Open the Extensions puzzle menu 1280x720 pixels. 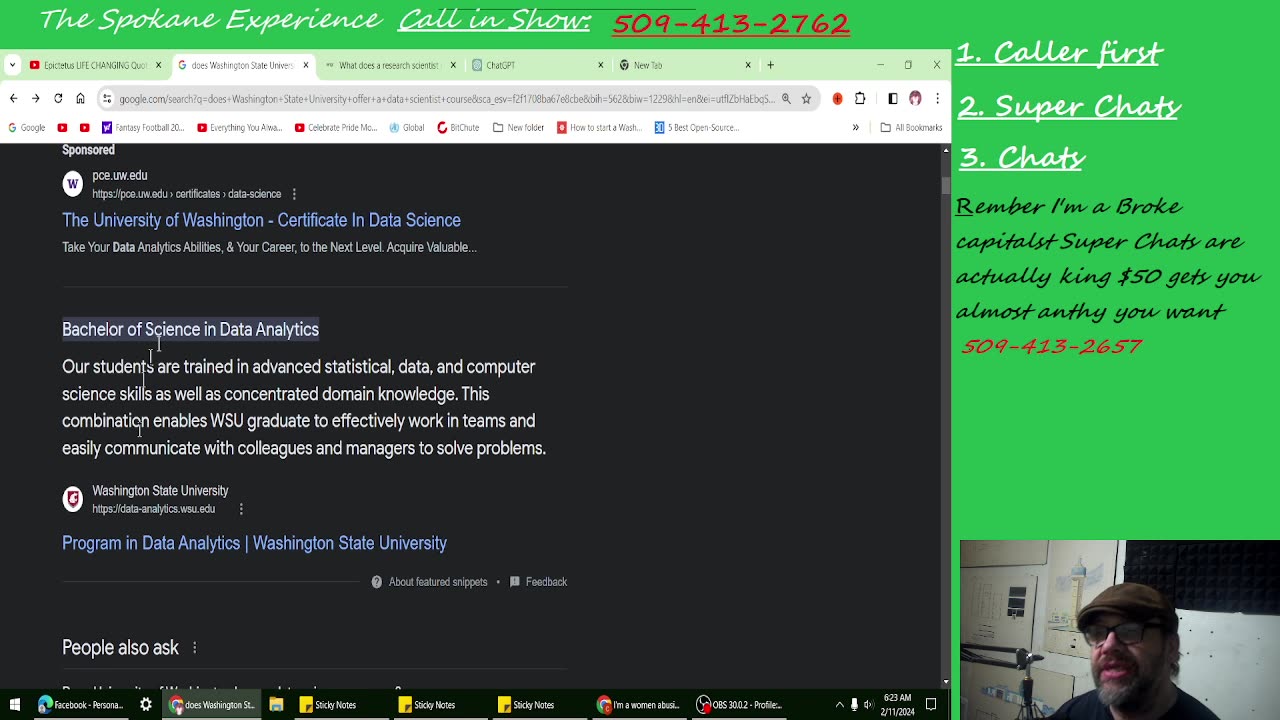pyautogui.click(x=860, y=98)
